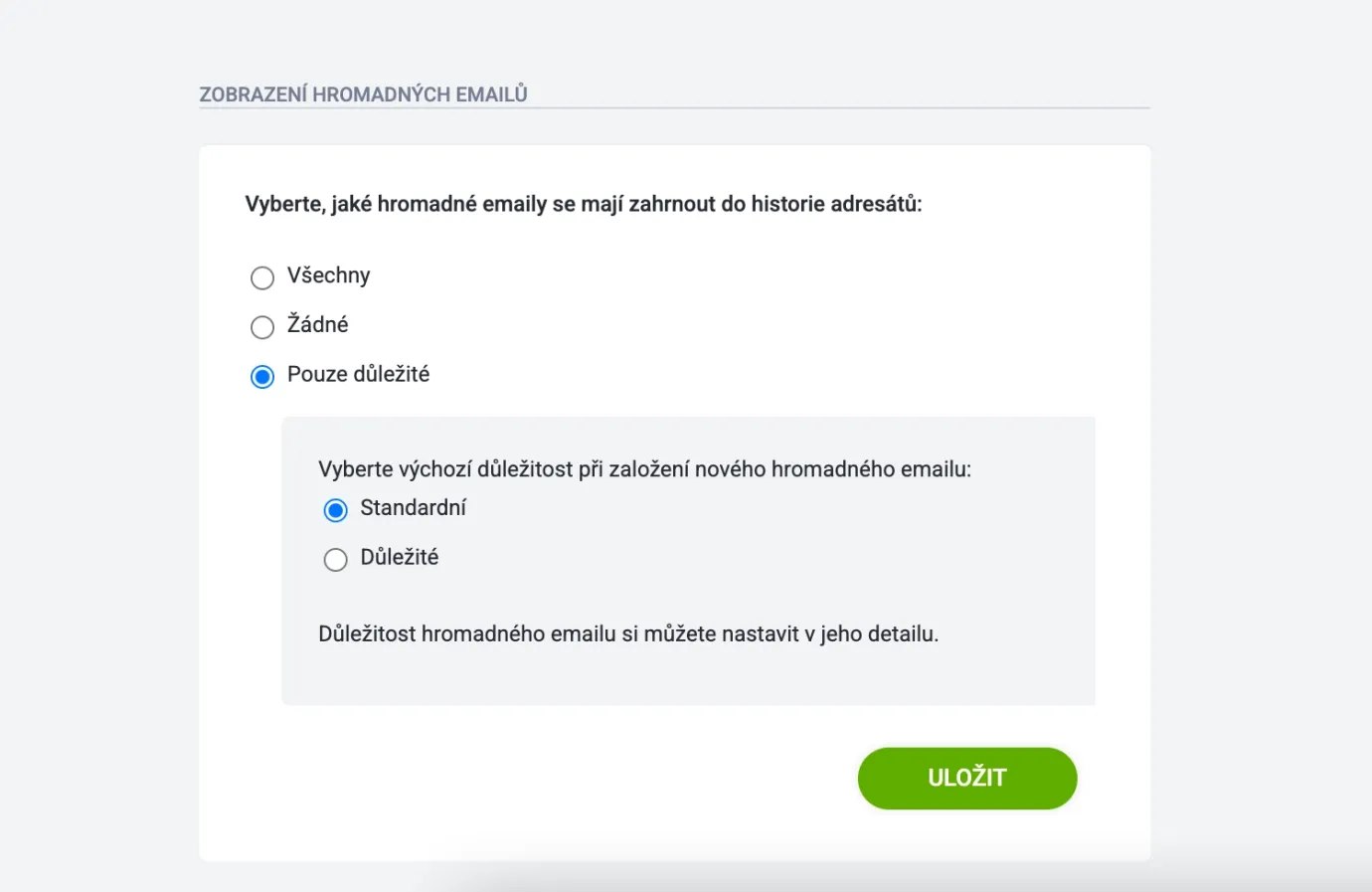Click the word emaily in the bold question

pyautogui.click(x=514, y=204)
